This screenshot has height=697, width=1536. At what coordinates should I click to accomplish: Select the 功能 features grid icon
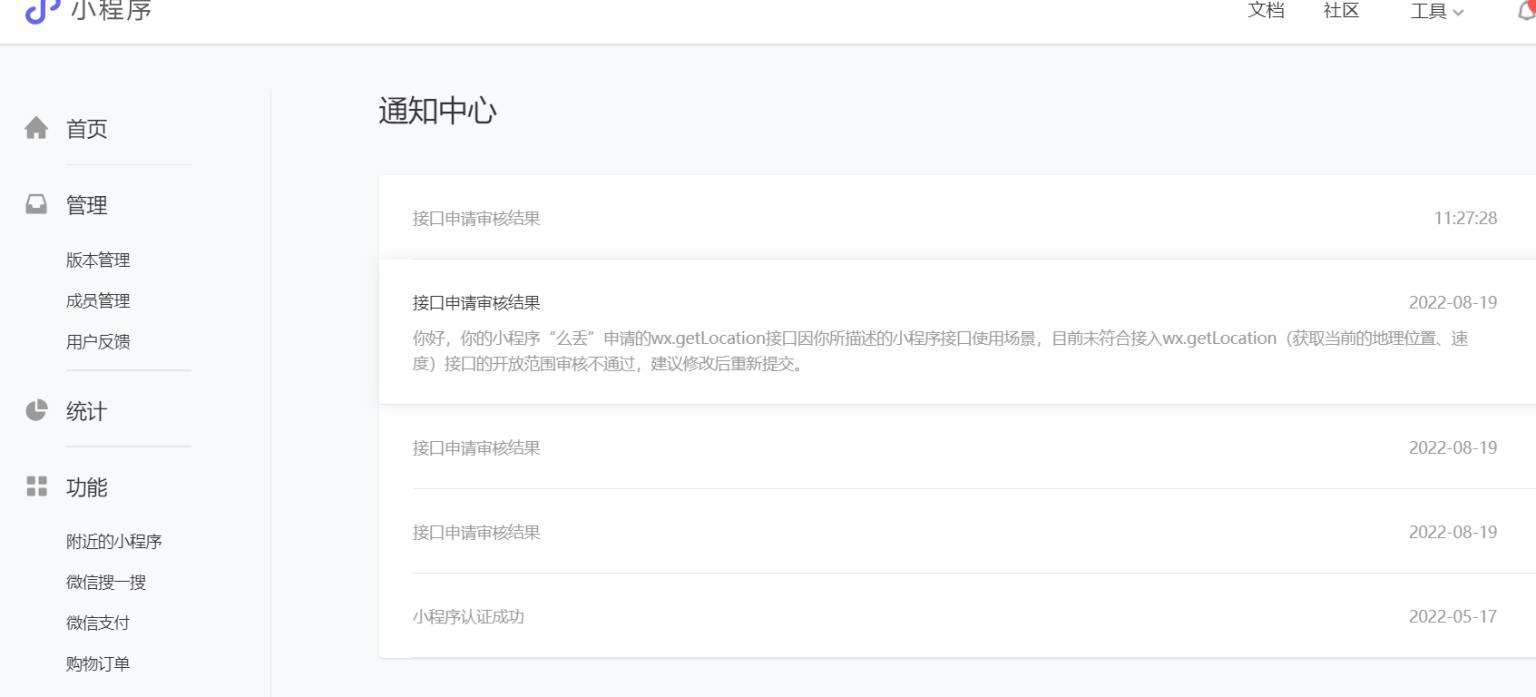35,488
